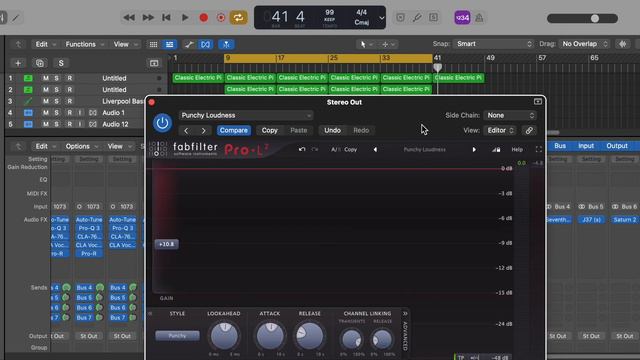Viewport: 640px width, 360px height.
Task: Select previous FabFilter preset triangle
Action: pyautogui.click(x=375, y=150)
